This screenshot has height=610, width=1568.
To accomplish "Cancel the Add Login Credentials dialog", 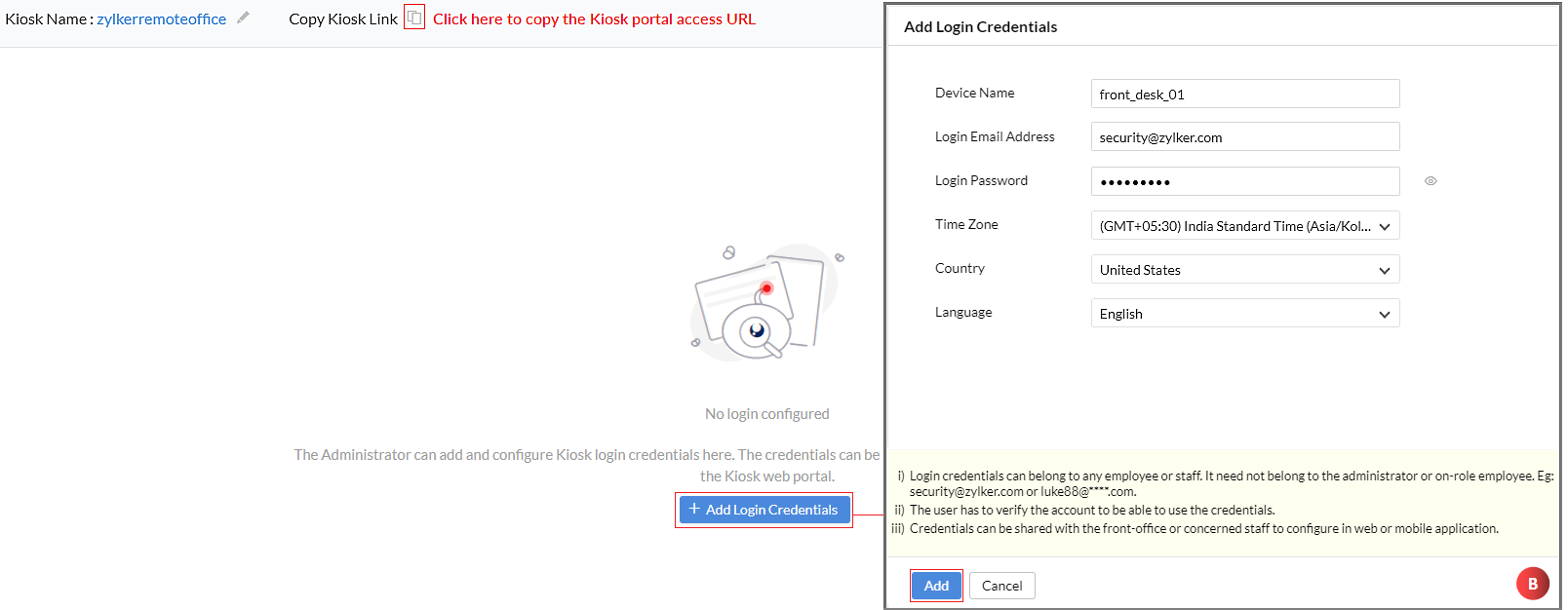I will coord(1002,586).
